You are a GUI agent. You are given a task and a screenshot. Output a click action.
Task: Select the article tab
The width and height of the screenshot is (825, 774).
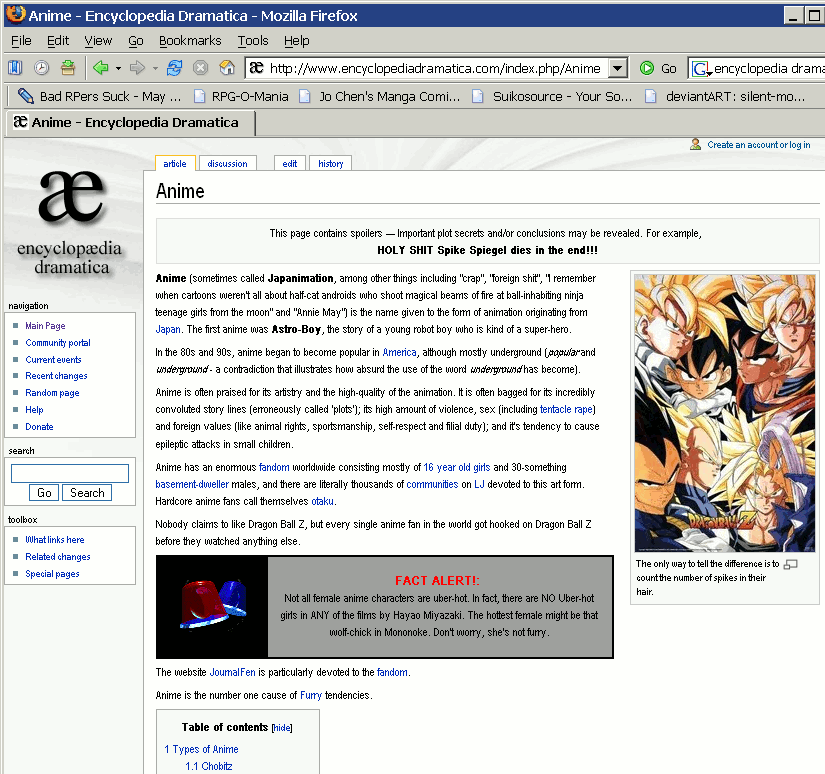point(175,164)
